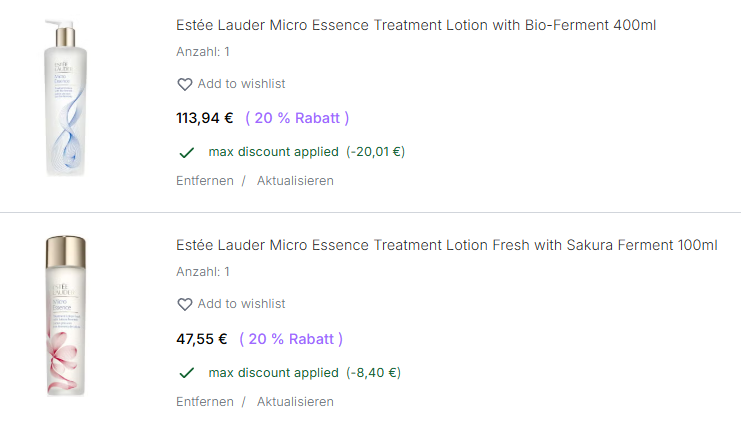
Task: Click the 113,94 € price
Action: click(x=204, y=118)
